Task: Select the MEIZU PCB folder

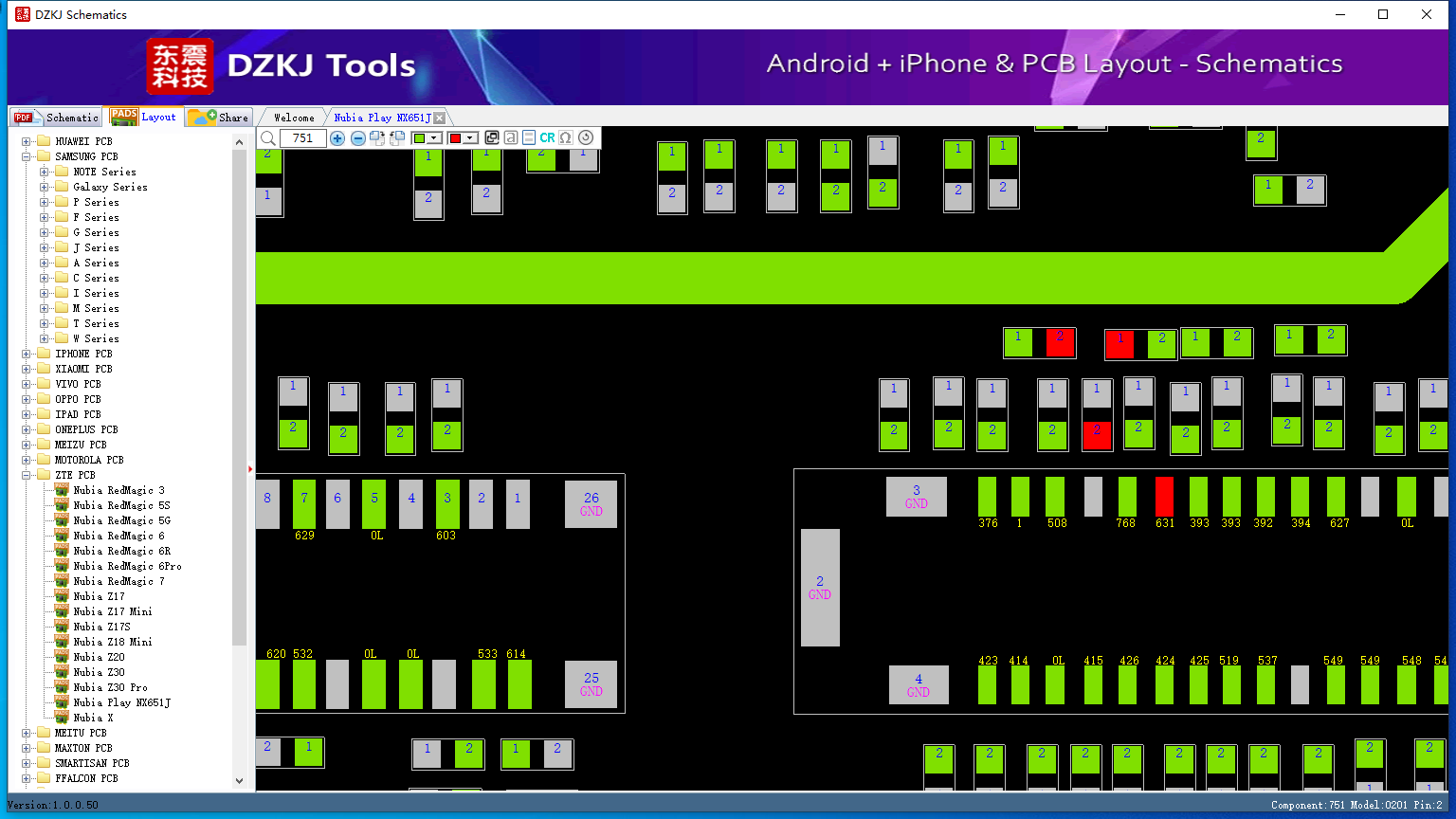Action: click(81, 445)
